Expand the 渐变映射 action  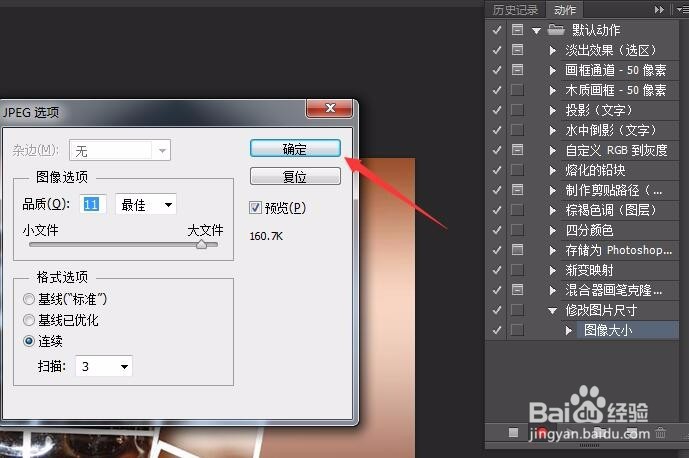553,270
